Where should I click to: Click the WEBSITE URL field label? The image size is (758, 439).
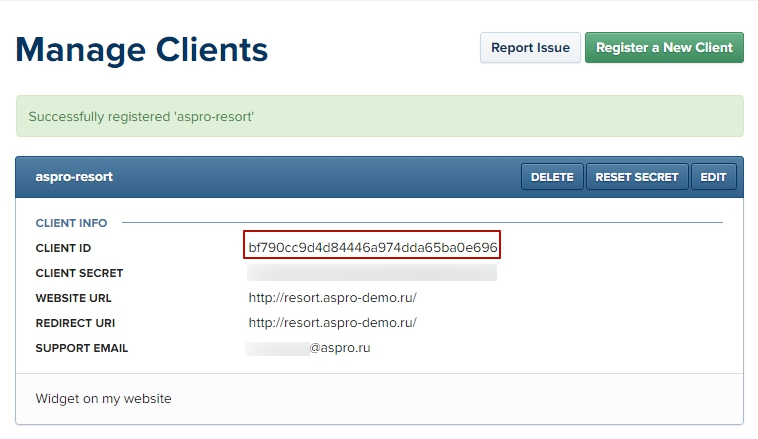click(73, 298)
